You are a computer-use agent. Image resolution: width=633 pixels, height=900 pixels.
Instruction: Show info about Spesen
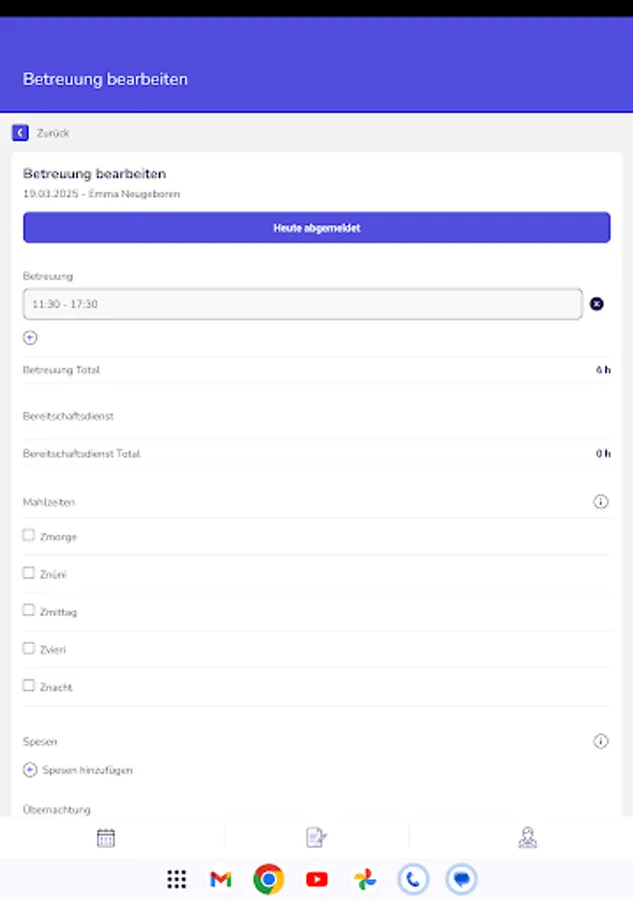point(601,741)
